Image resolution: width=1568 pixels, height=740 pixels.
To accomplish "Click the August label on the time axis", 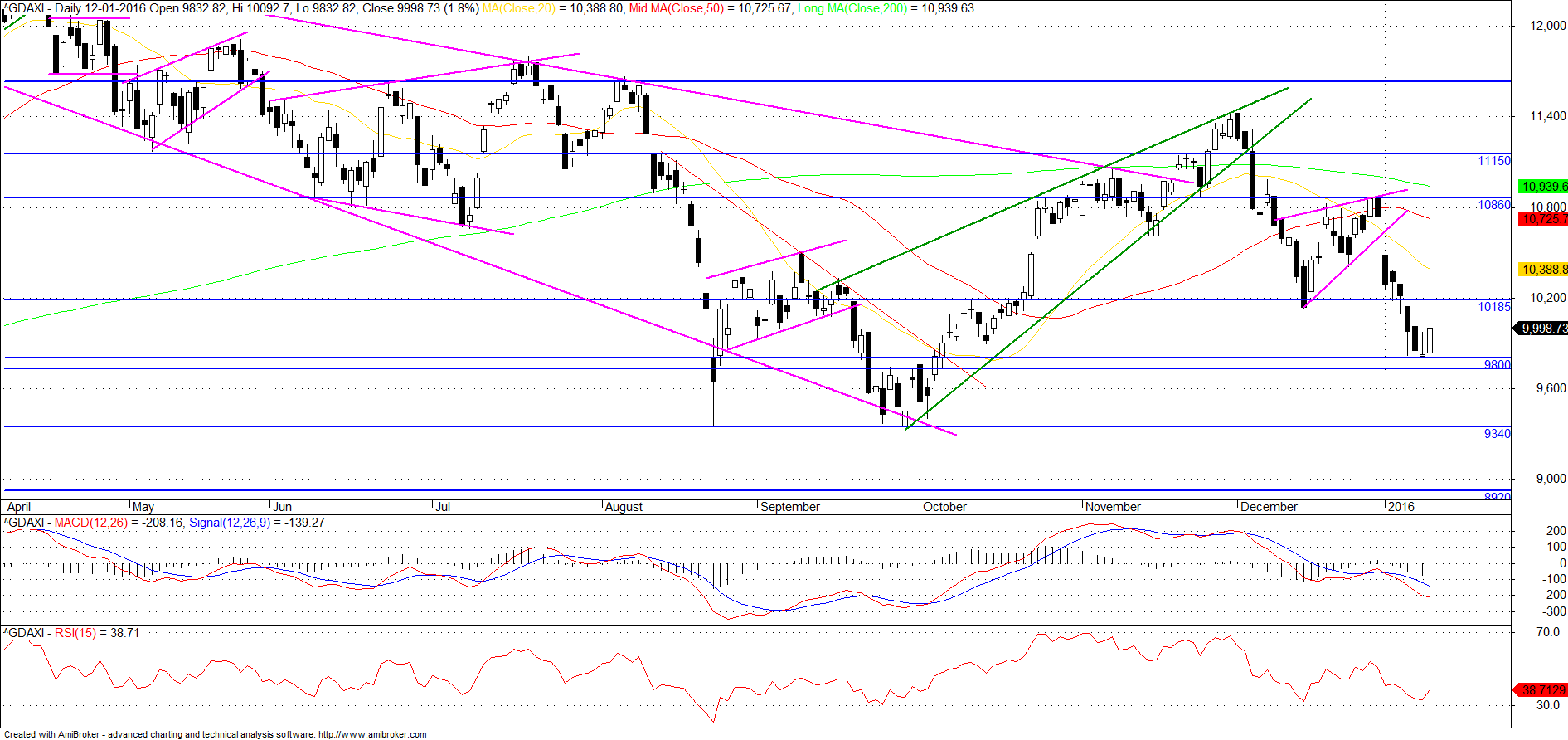I will (624, 507).
